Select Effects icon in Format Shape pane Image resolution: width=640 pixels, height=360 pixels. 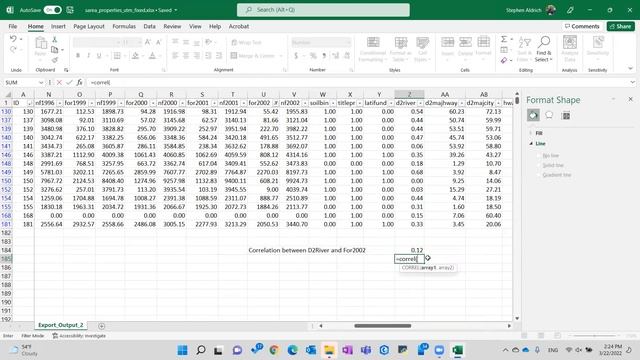(549, 116)
